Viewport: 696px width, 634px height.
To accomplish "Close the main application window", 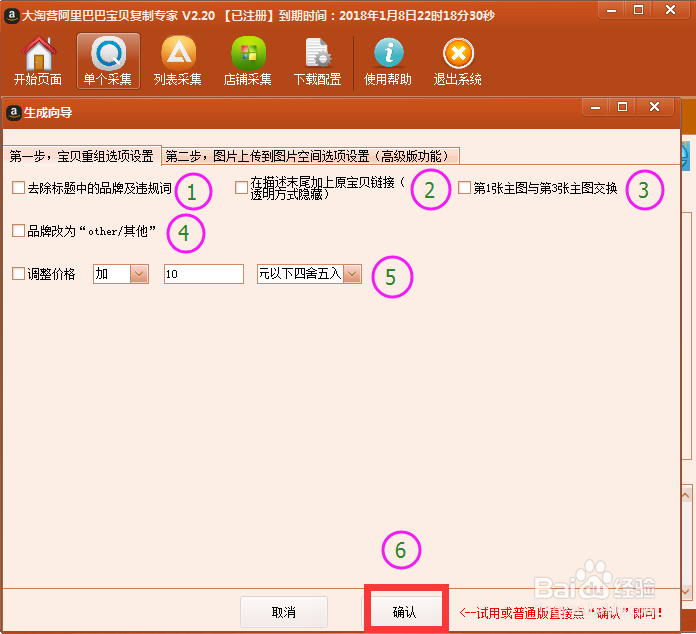I will pyautogui.click(x=671, y=10).
